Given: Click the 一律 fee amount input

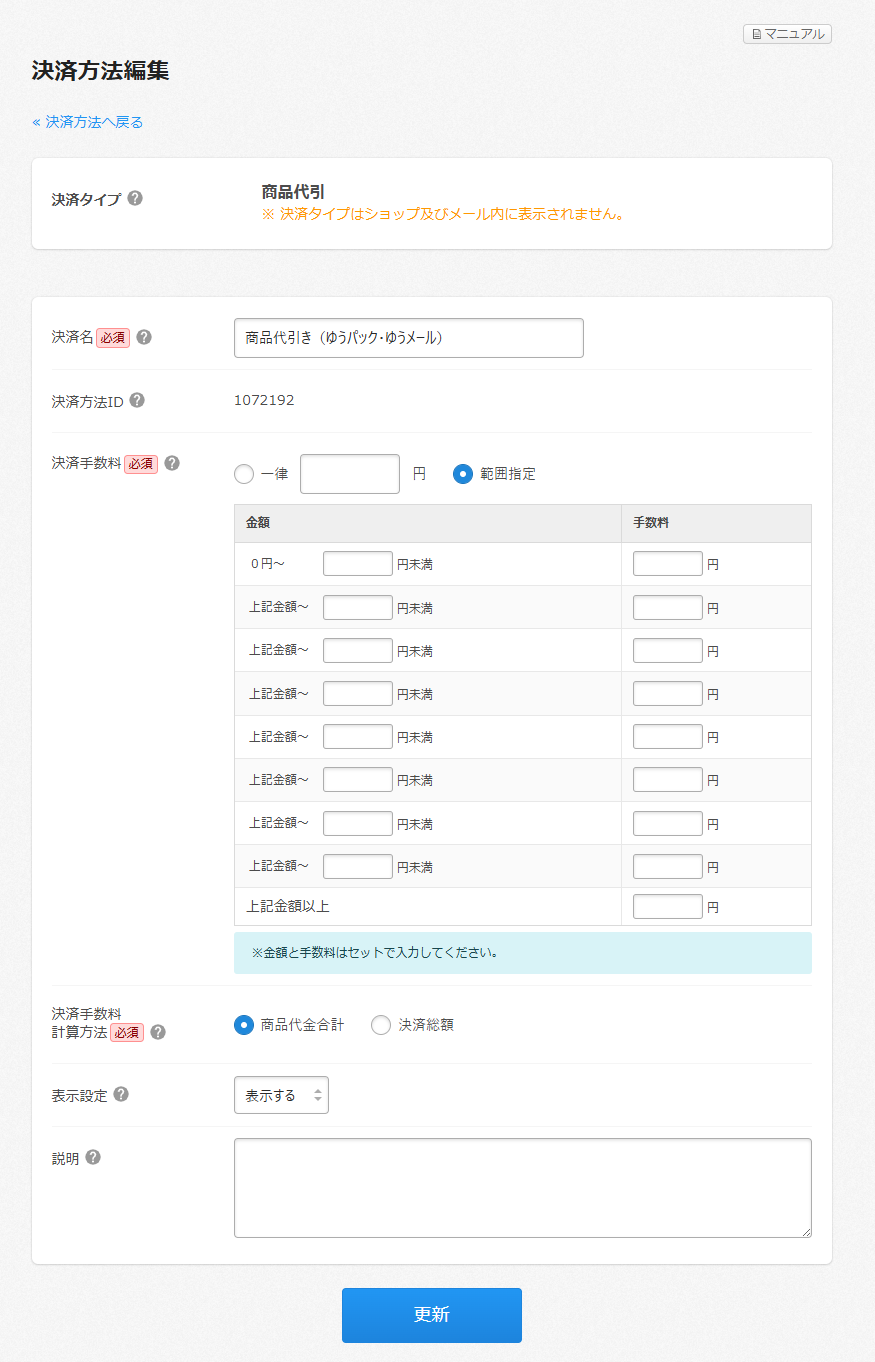Looking at the screenshot, I should 350,474.
